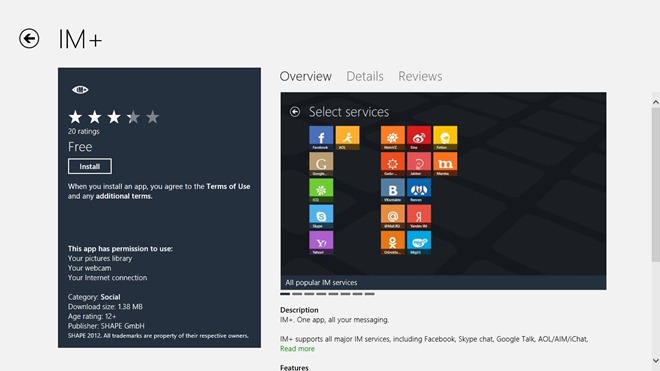Click the Google Talk tile in the preview

click(x=321, y=164)
